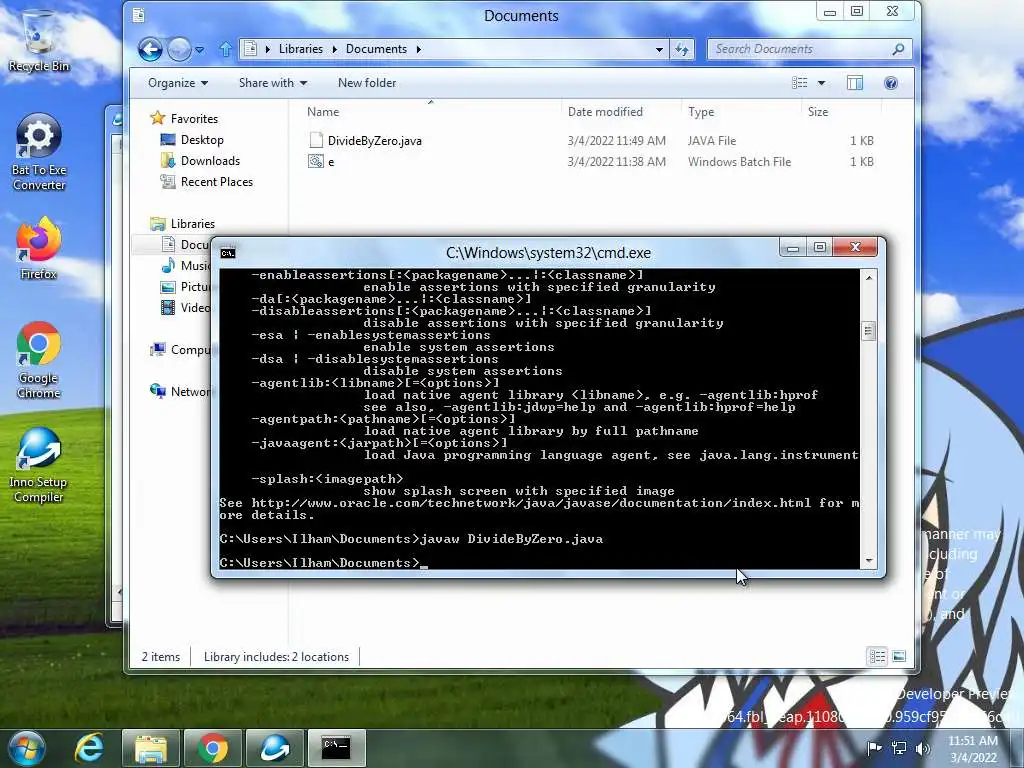Image resolution: width=1024 pixels, height=768 pixels.
Task: Click the cmd window title bar
Action: pyautogui.click(x=548, y=253)
